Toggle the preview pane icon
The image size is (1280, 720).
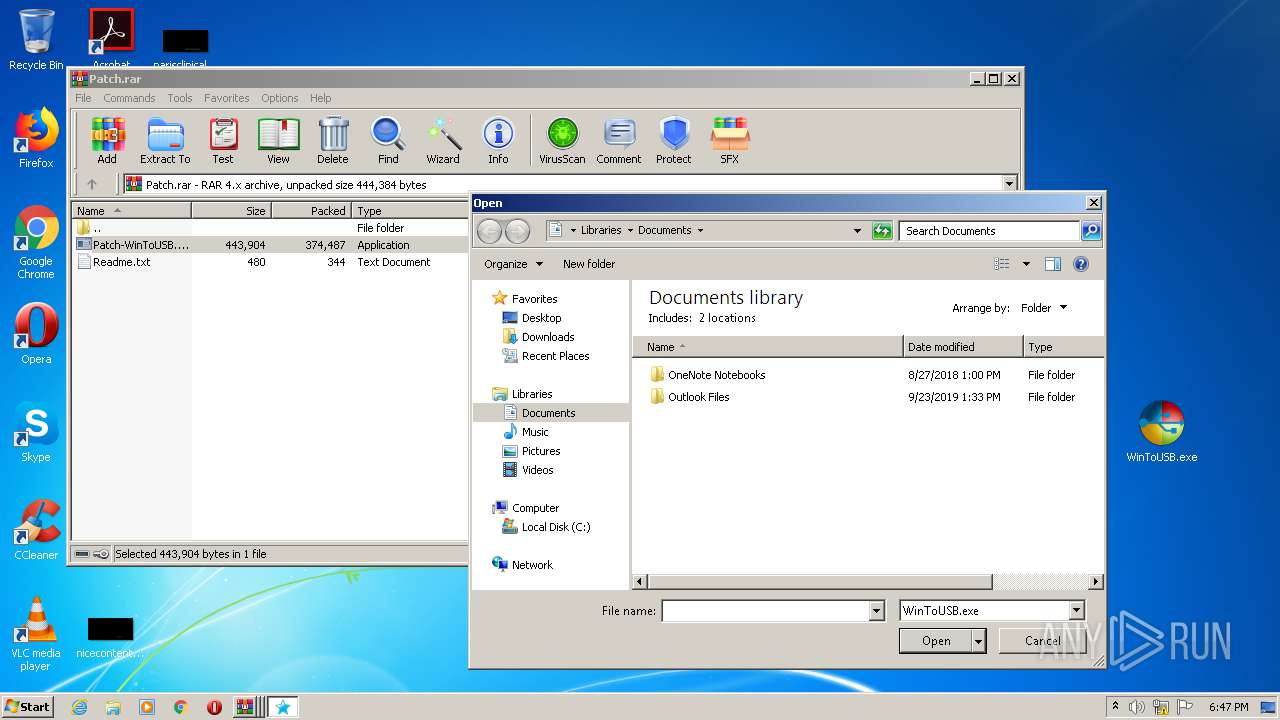click(x=1052, y=264)
